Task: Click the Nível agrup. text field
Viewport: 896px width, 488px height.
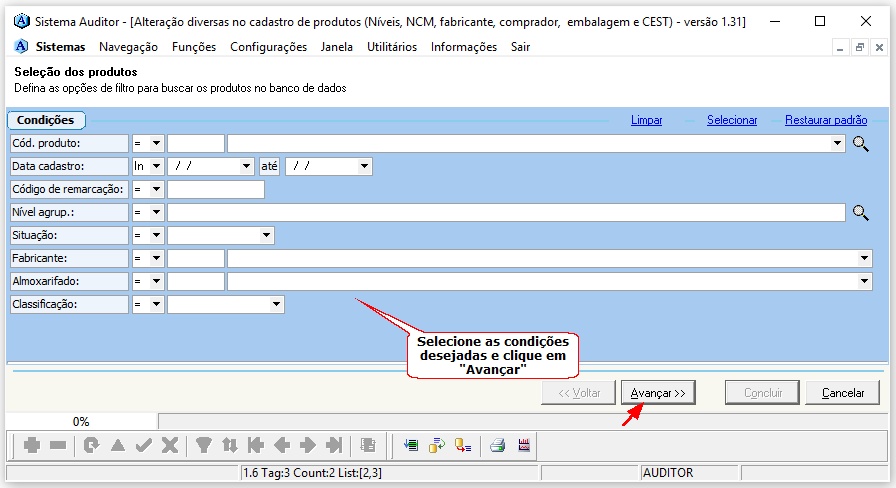Action: point(506,213)
